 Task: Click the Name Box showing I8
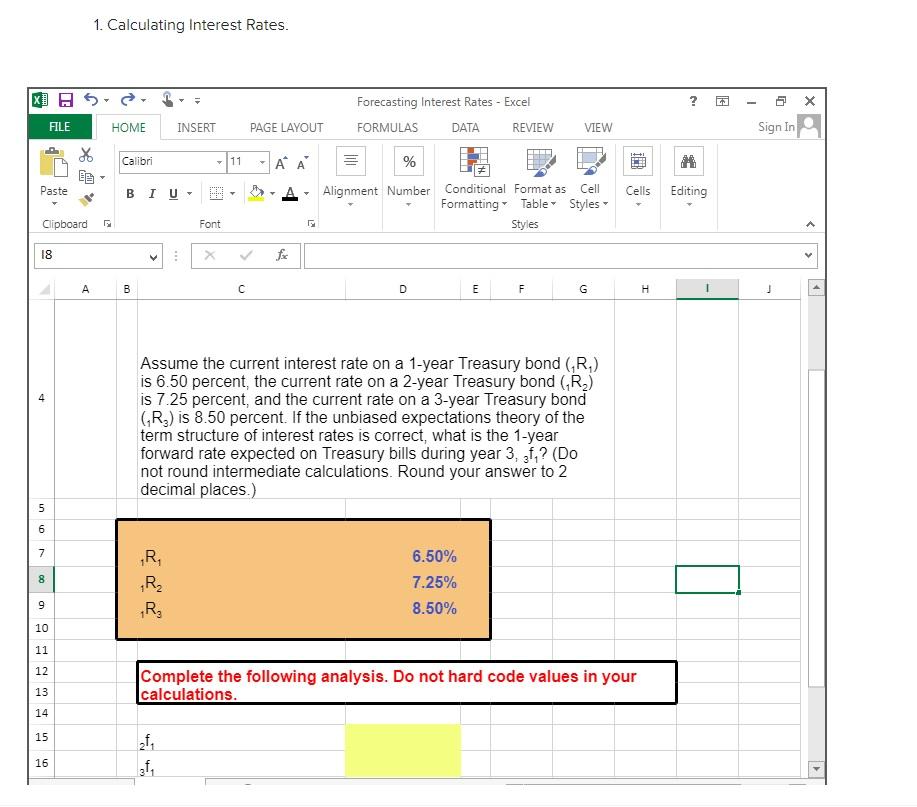coord(90,256)
